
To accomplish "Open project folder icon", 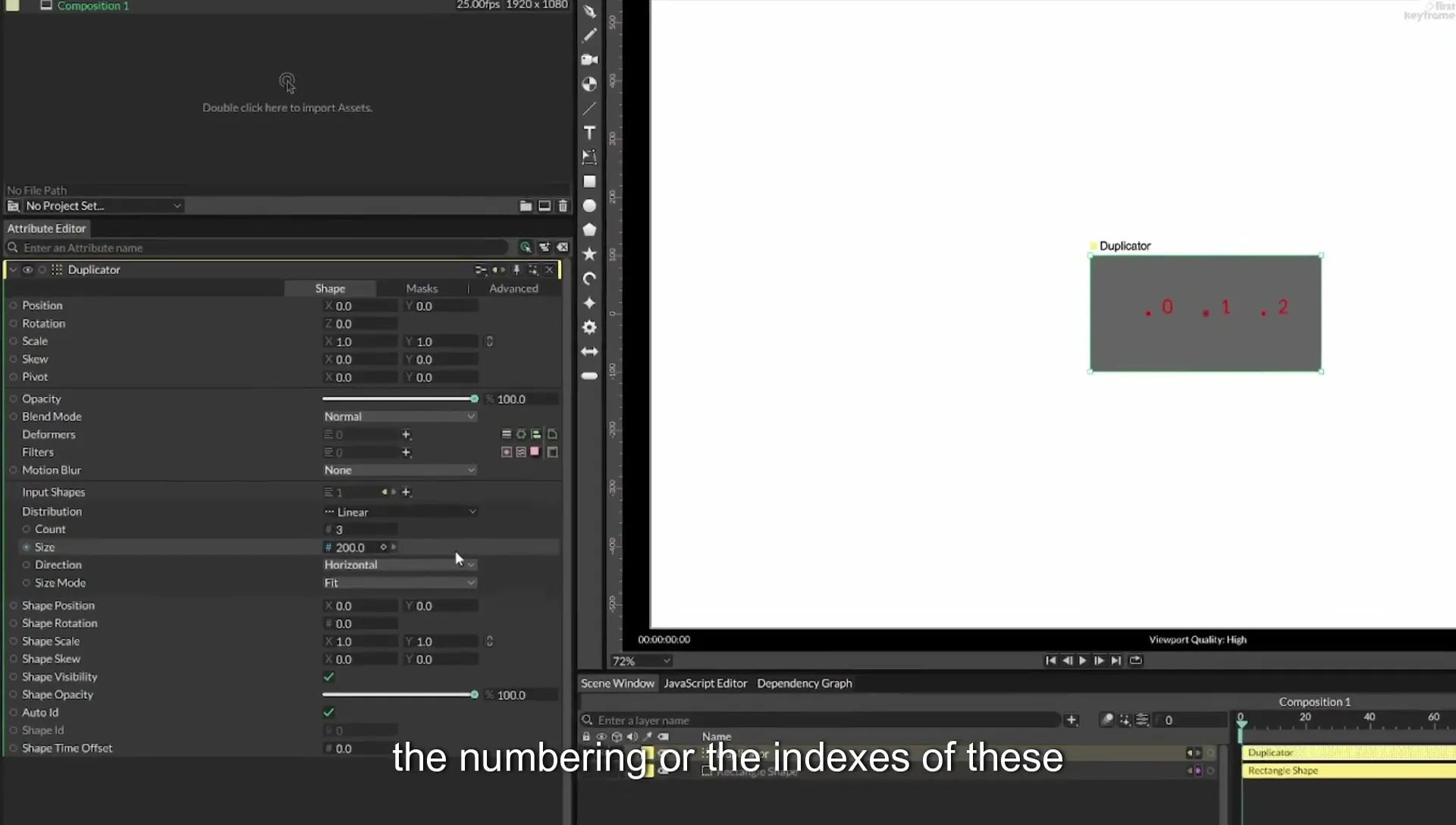I will coord(526,205).
